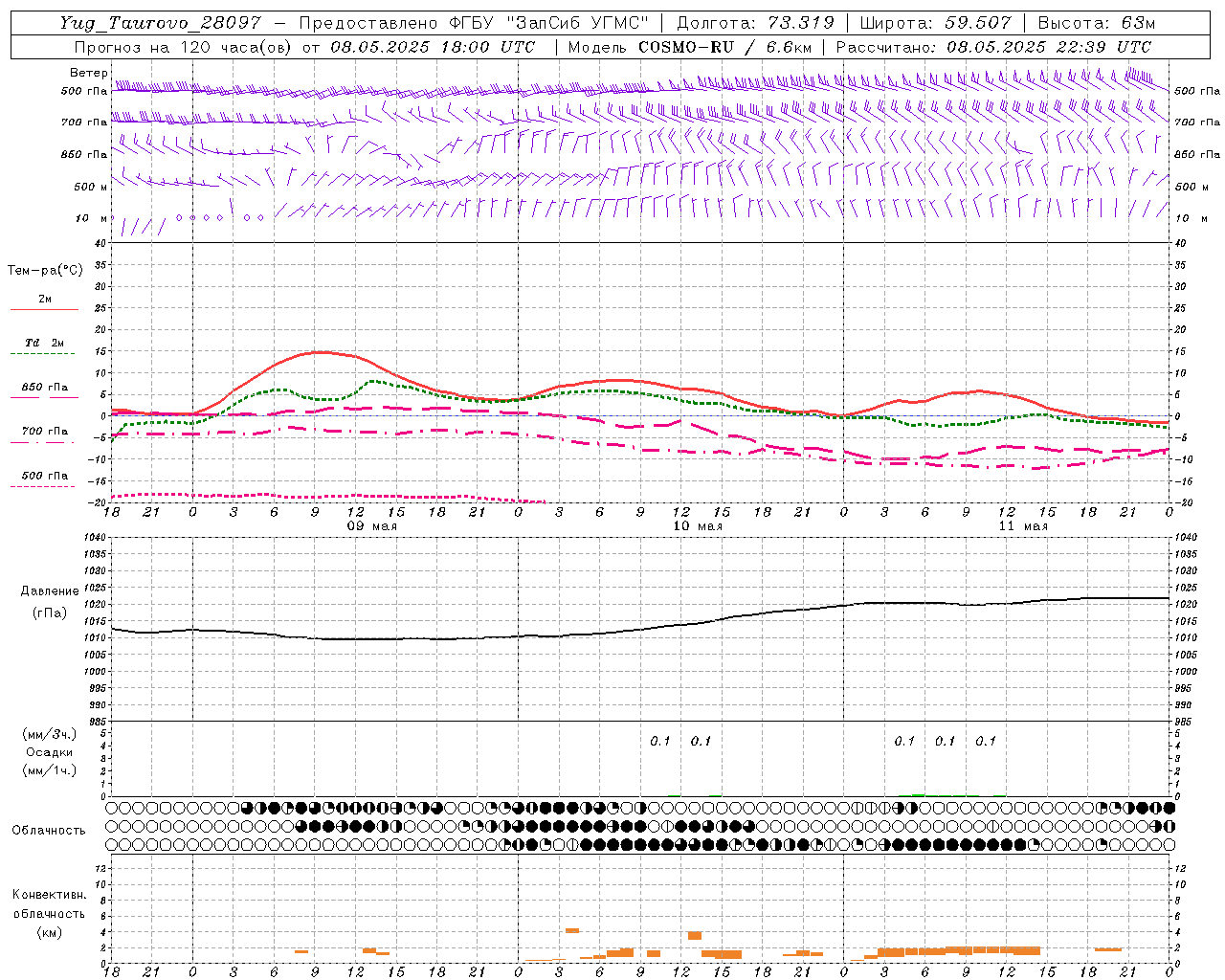Click the Конвективн. label of the convective panel
The width and height of the screenshot is (1225, 980).
click(x=49, y=895)
